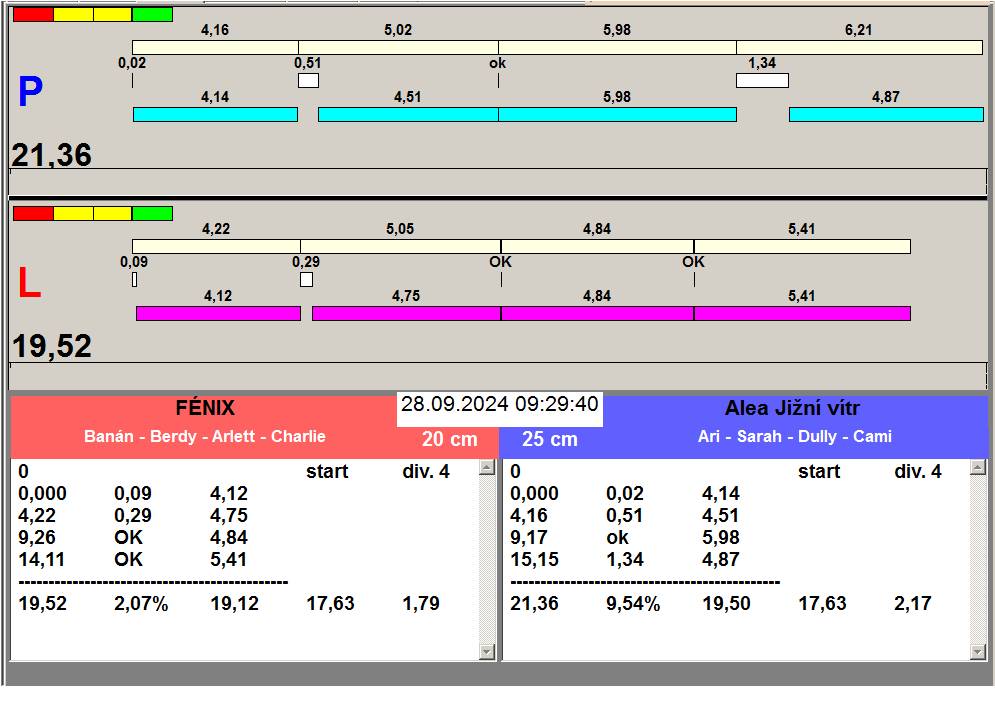Click the white 0,51 changeover error box
995x716 pixels.
pyautogui.click(x=308, y=81)
